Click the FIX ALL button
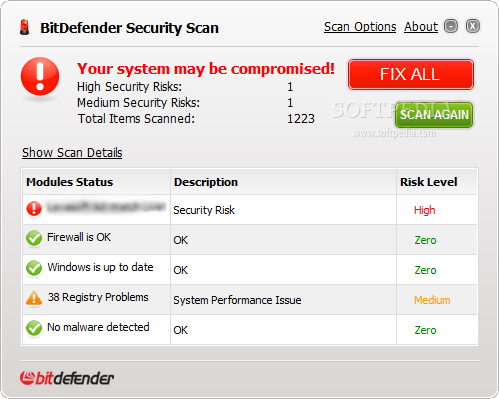The width and height of the screenshot is (499, 399). [411, 75]
